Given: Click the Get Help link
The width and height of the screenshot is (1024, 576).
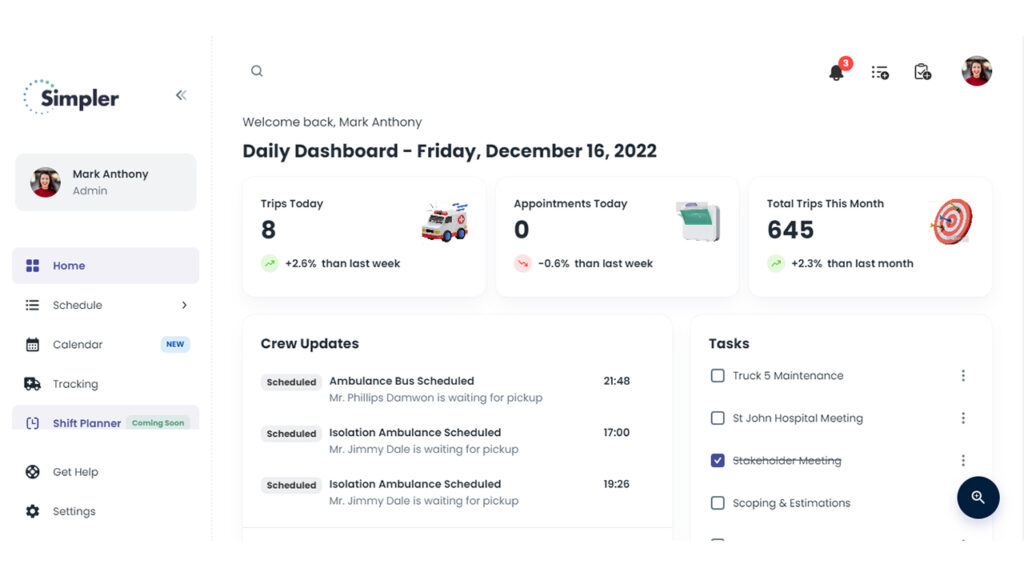Looking at the screenshot, I should (75, 472).
